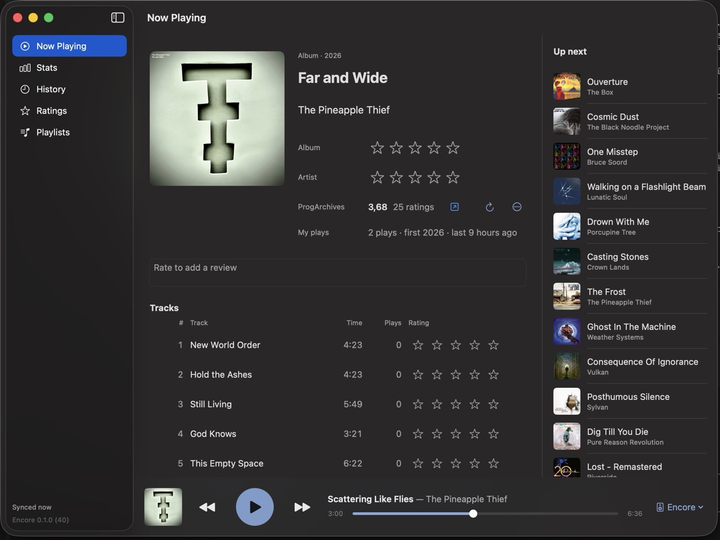Rate Still Living four stars
This screenshot has width=720, height=540.
pos(474,404)
